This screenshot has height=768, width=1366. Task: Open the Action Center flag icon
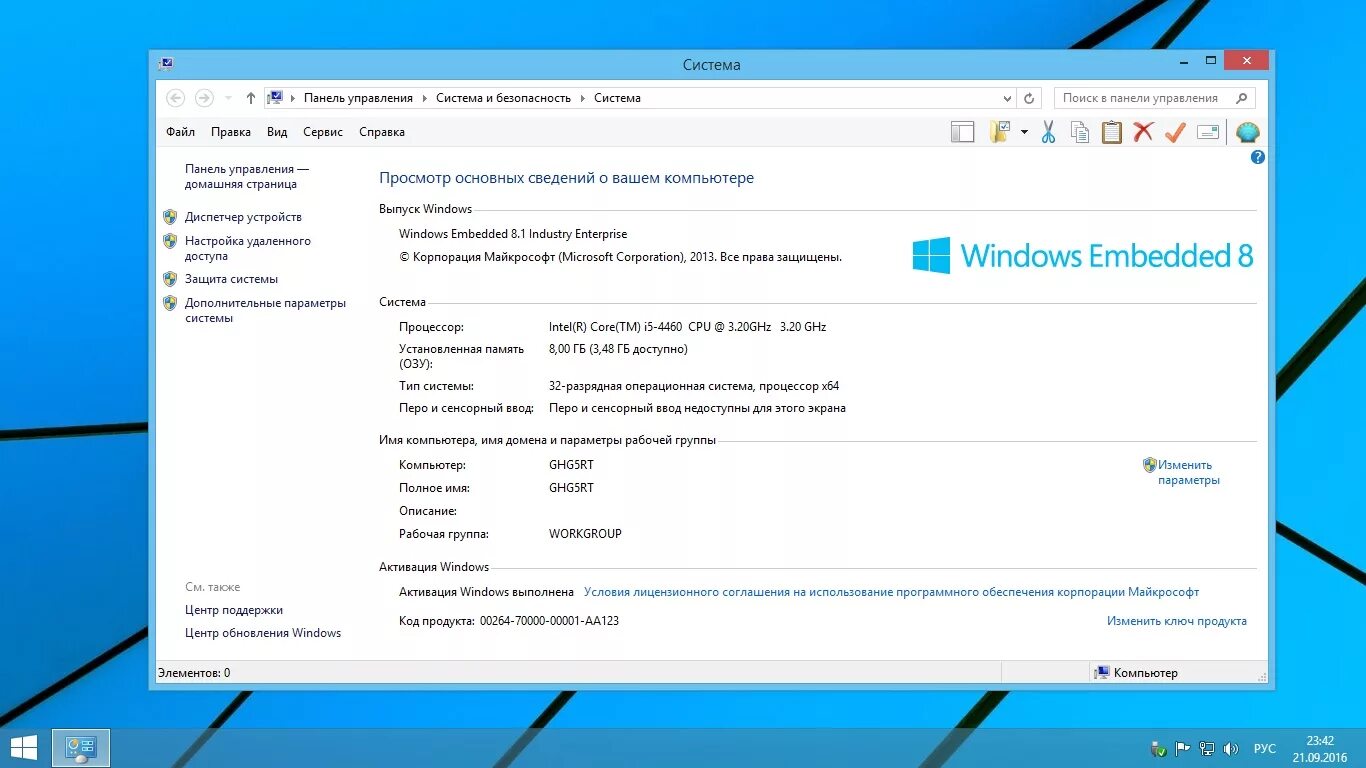point(1183,748)
